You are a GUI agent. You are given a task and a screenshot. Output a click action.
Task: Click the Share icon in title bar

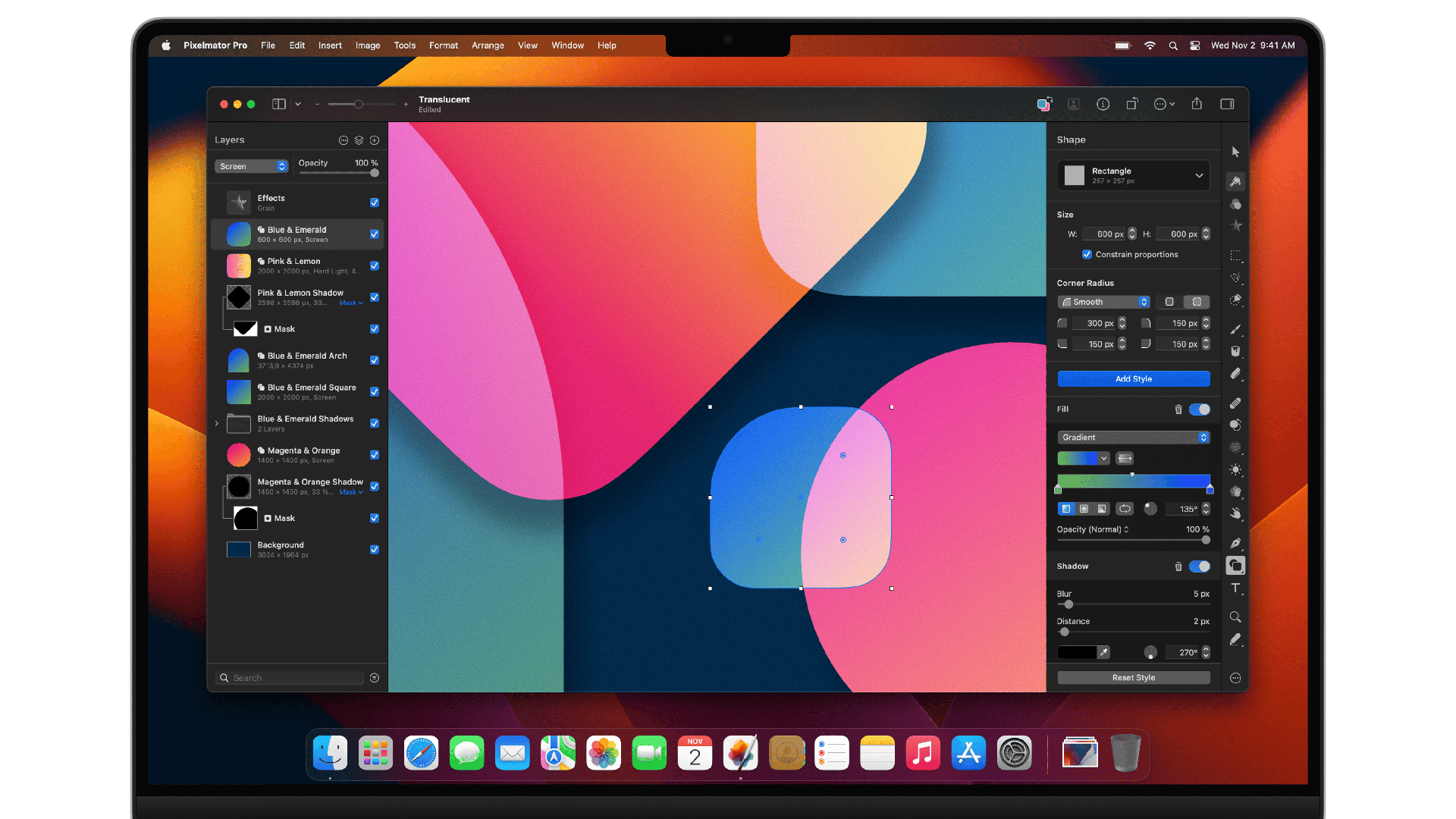click(1197, 104)
